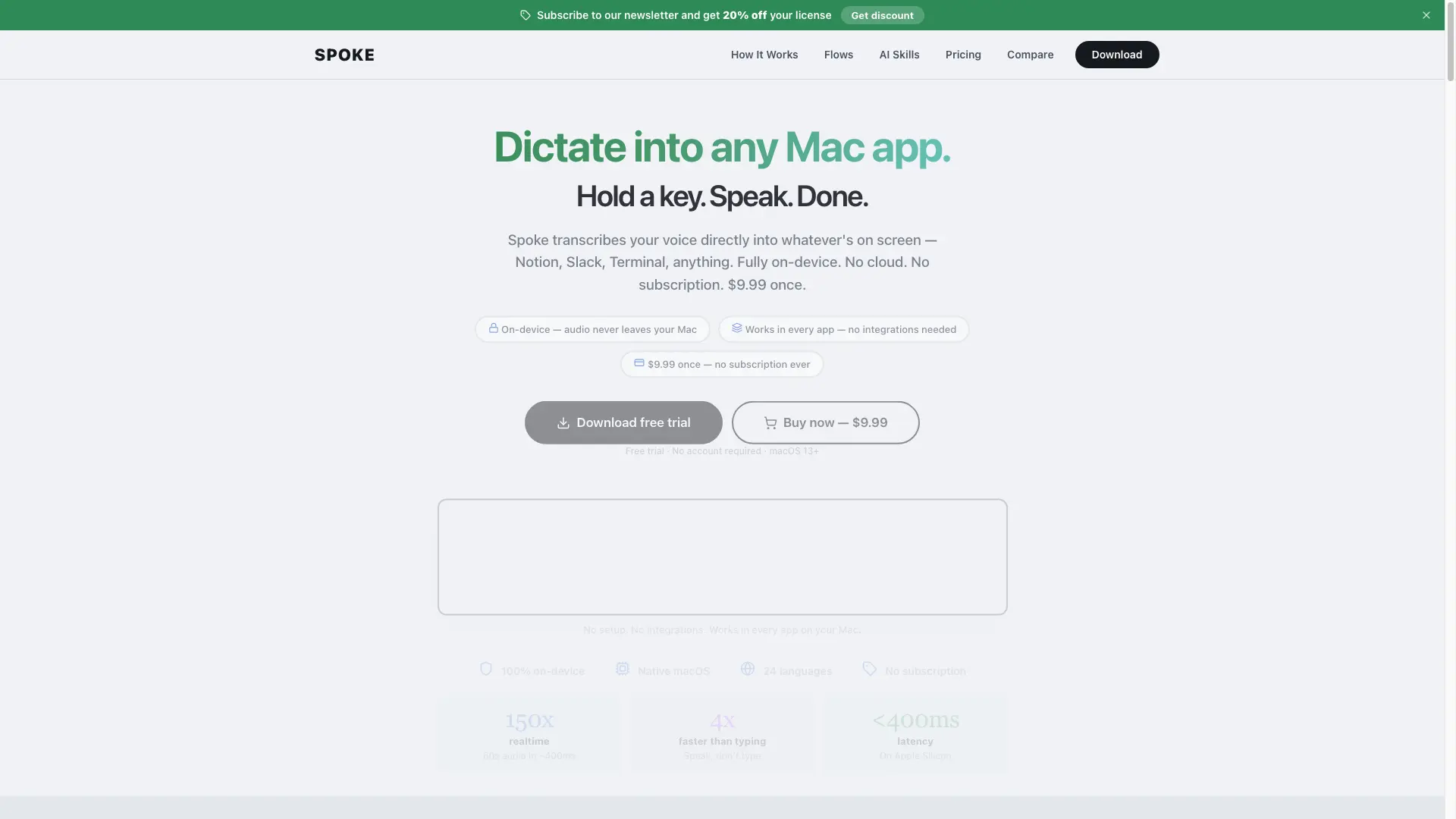
Task: Click the "4x faster than typing" stat card
Action: [x=723, y=735]
